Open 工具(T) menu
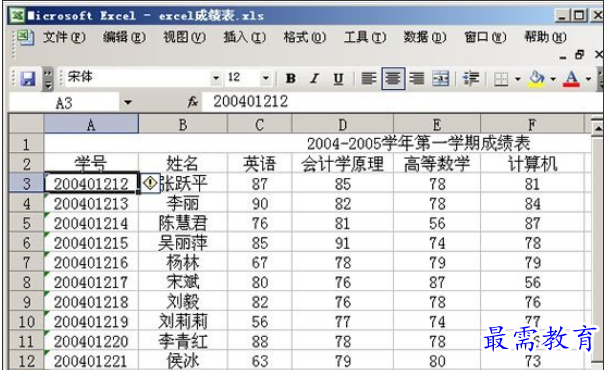This screenshot has width=605, height=370. coord(365,37)
